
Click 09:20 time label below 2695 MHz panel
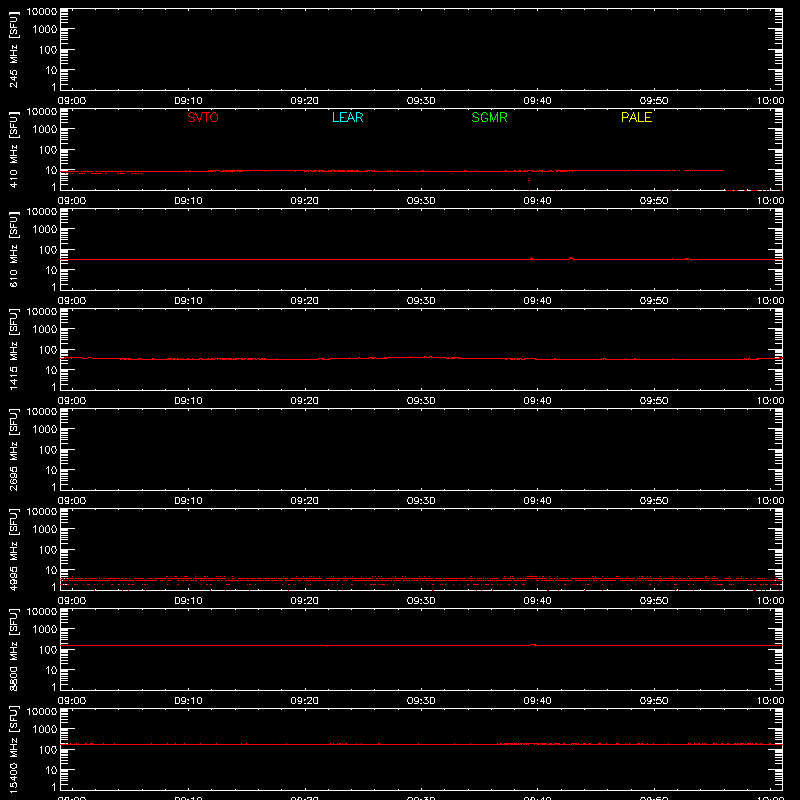pyautogui.click(x=305, y=501)
